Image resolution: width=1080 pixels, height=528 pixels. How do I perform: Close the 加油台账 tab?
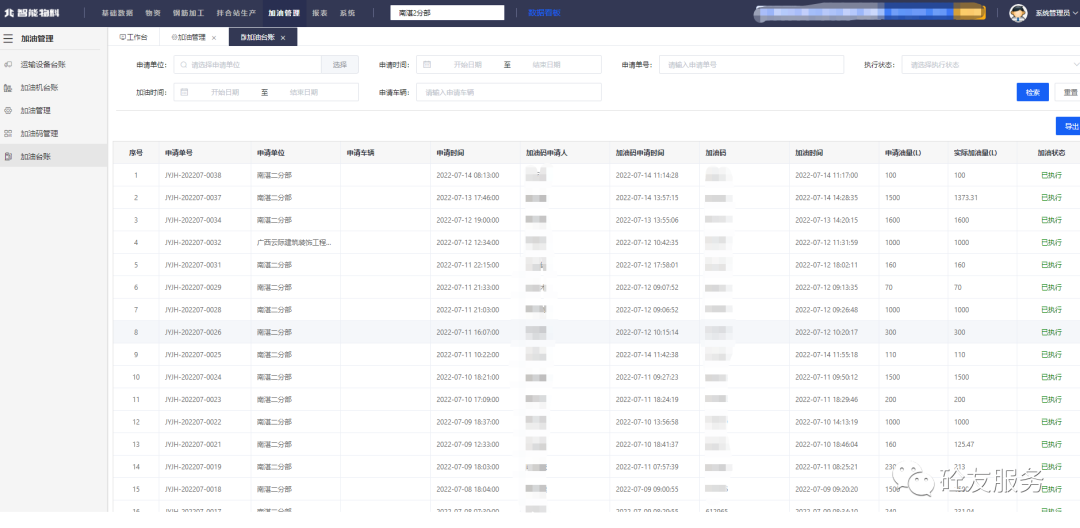283,37
